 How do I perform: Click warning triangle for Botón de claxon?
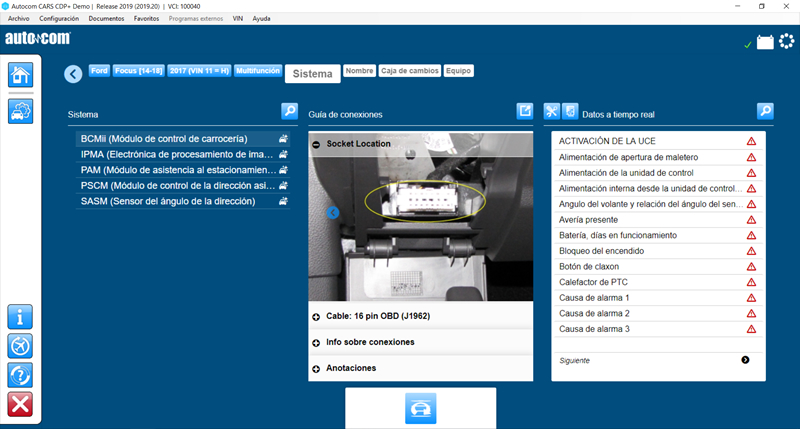751,267
